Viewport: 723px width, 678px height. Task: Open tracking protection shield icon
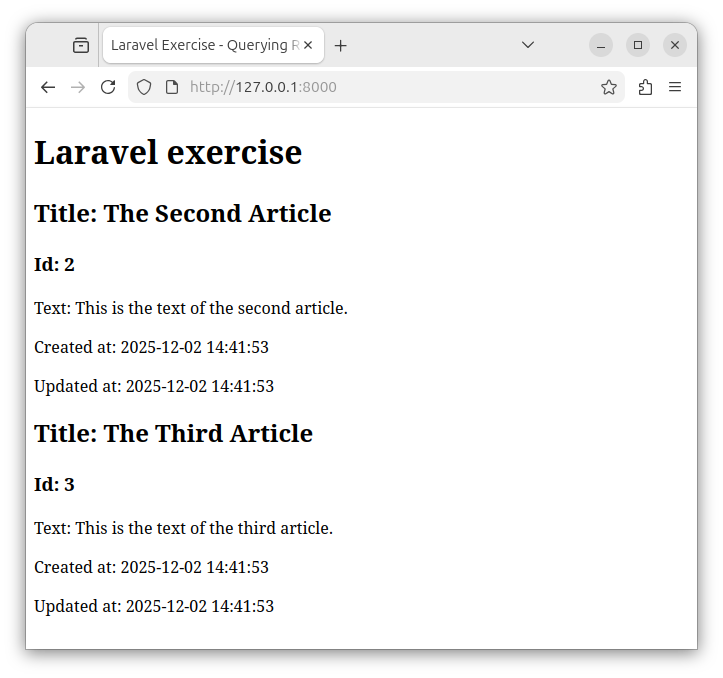click(x=144, y=87)
